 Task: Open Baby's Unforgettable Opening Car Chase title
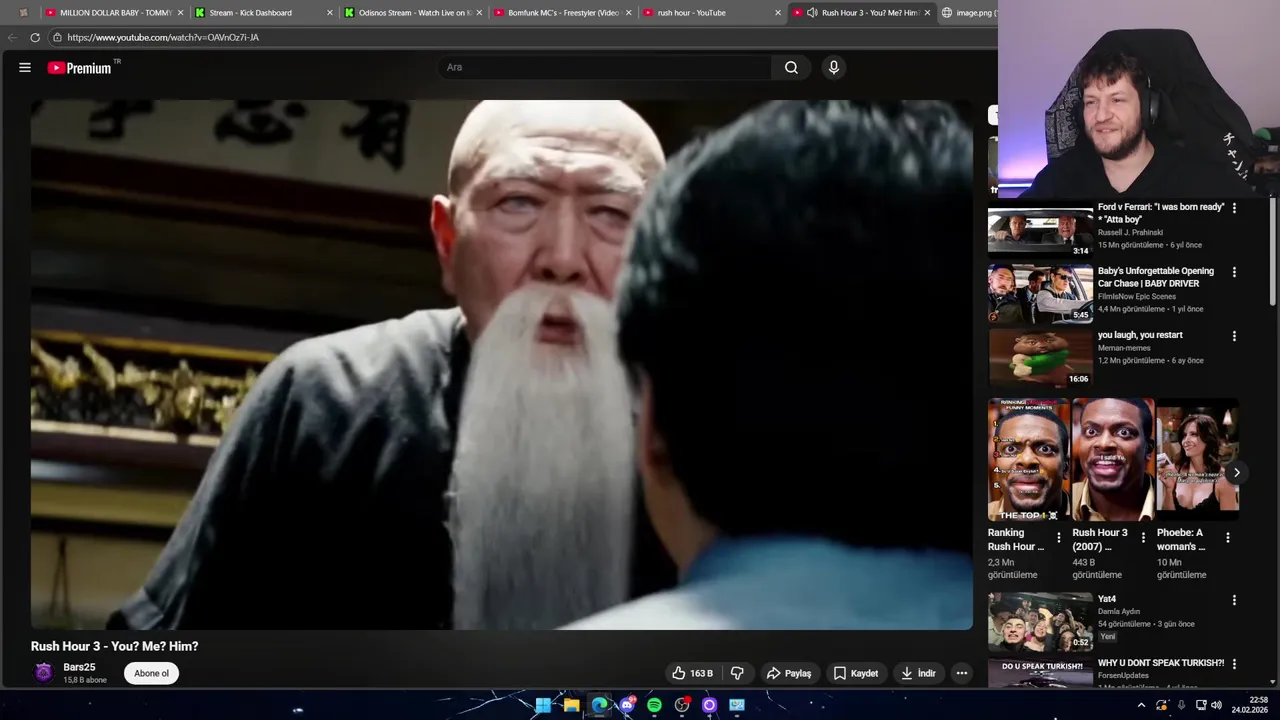[x=1156, y=277]
